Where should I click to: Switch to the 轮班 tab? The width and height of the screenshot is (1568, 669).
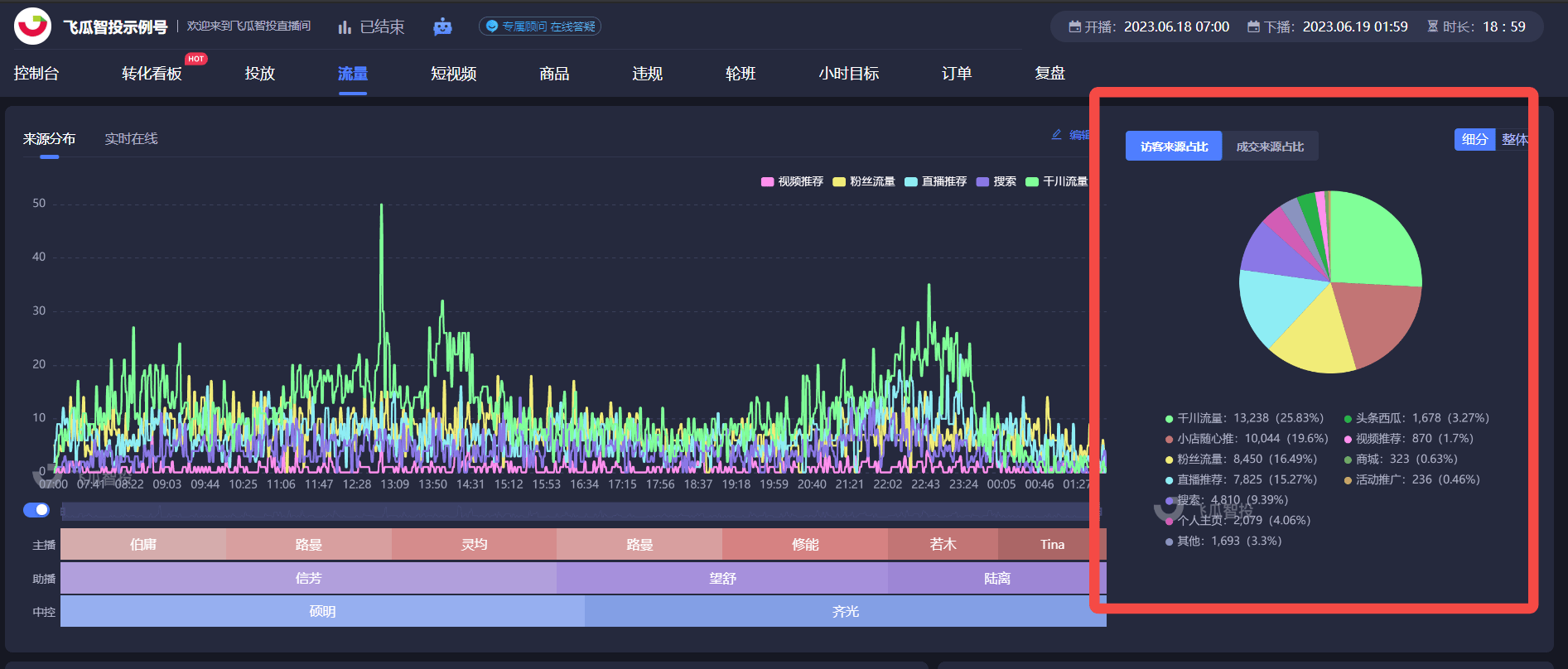[741, 74]
